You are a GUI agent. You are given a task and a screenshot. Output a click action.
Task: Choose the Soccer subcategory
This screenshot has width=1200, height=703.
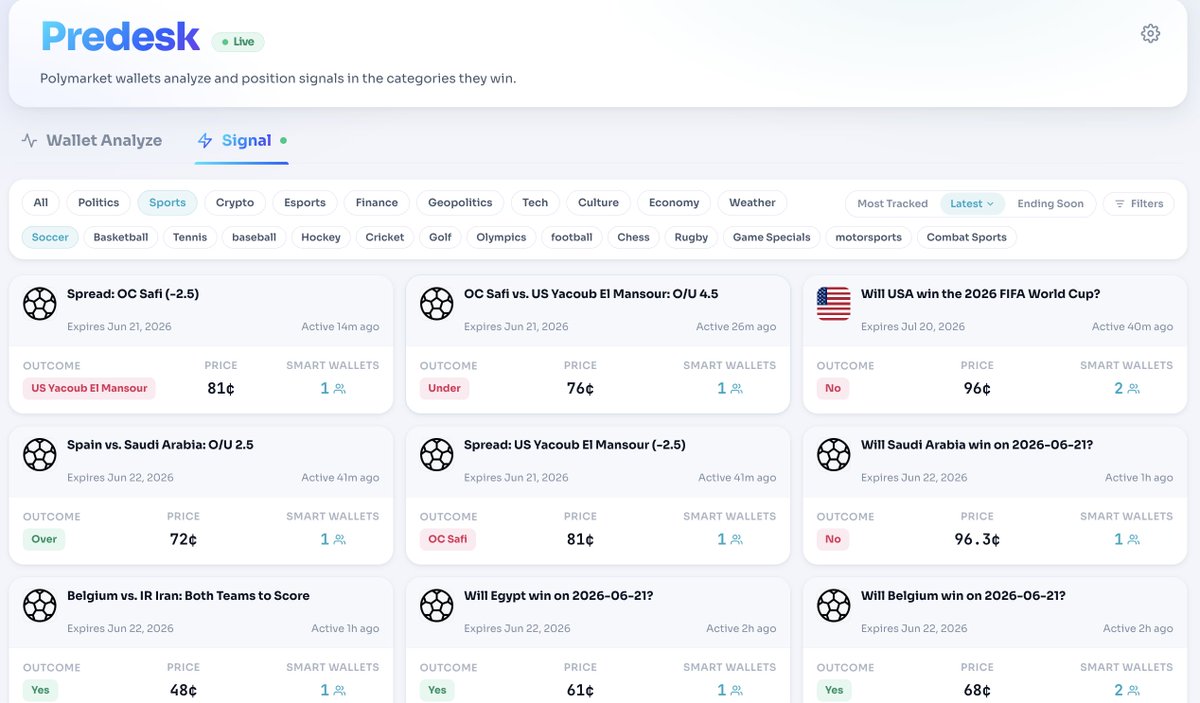coord(50,238)
